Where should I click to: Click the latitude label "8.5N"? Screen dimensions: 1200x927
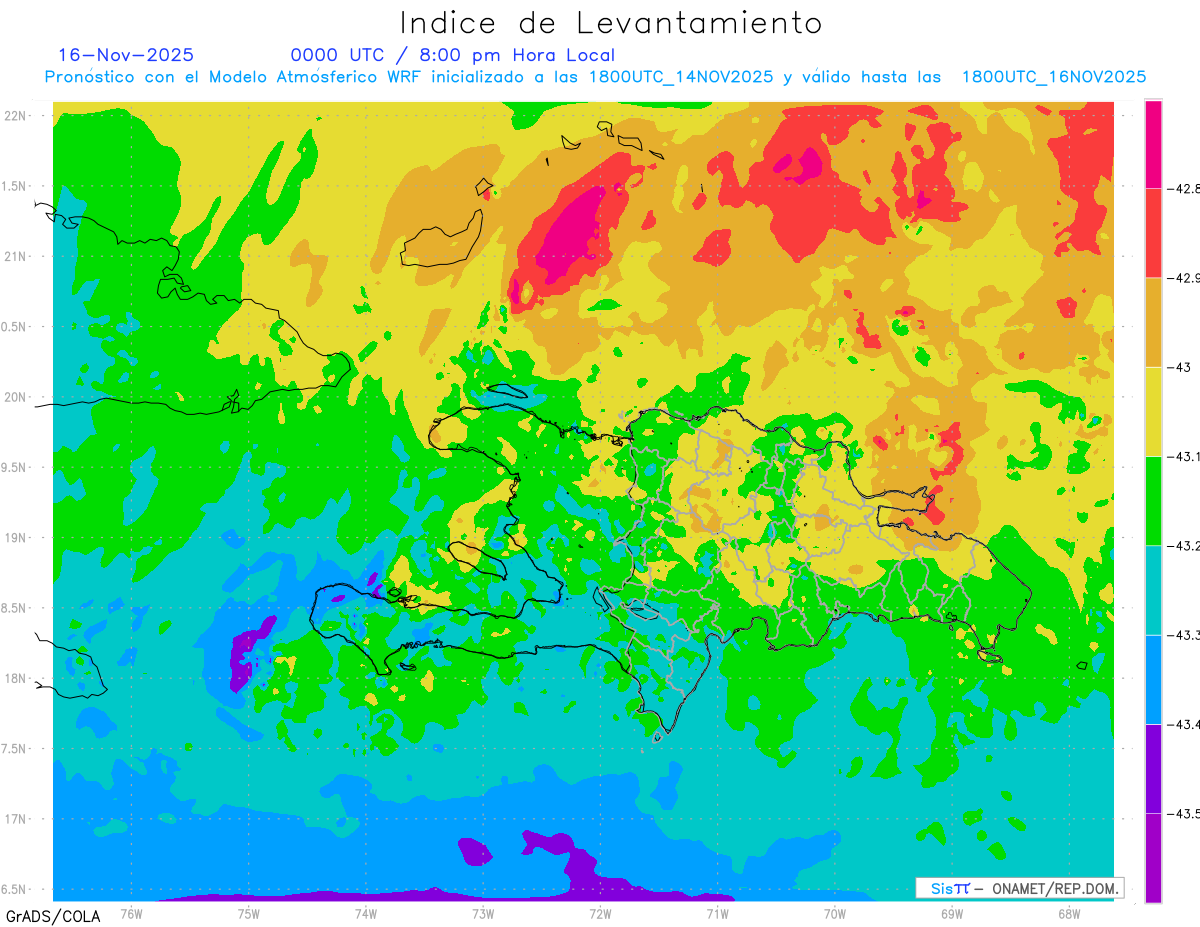click(15, 608)
